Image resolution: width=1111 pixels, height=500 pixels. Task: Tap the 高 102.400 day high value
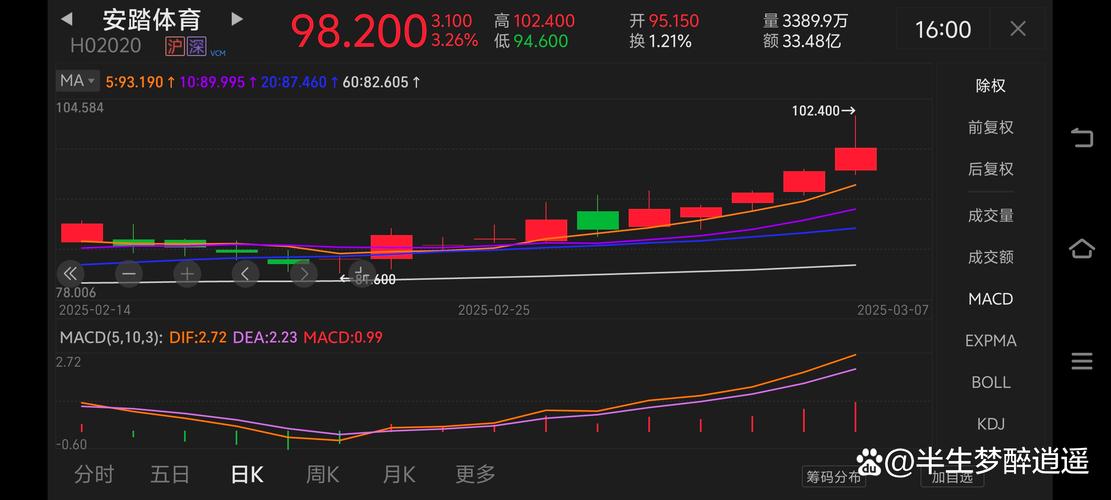click(535, 21)
